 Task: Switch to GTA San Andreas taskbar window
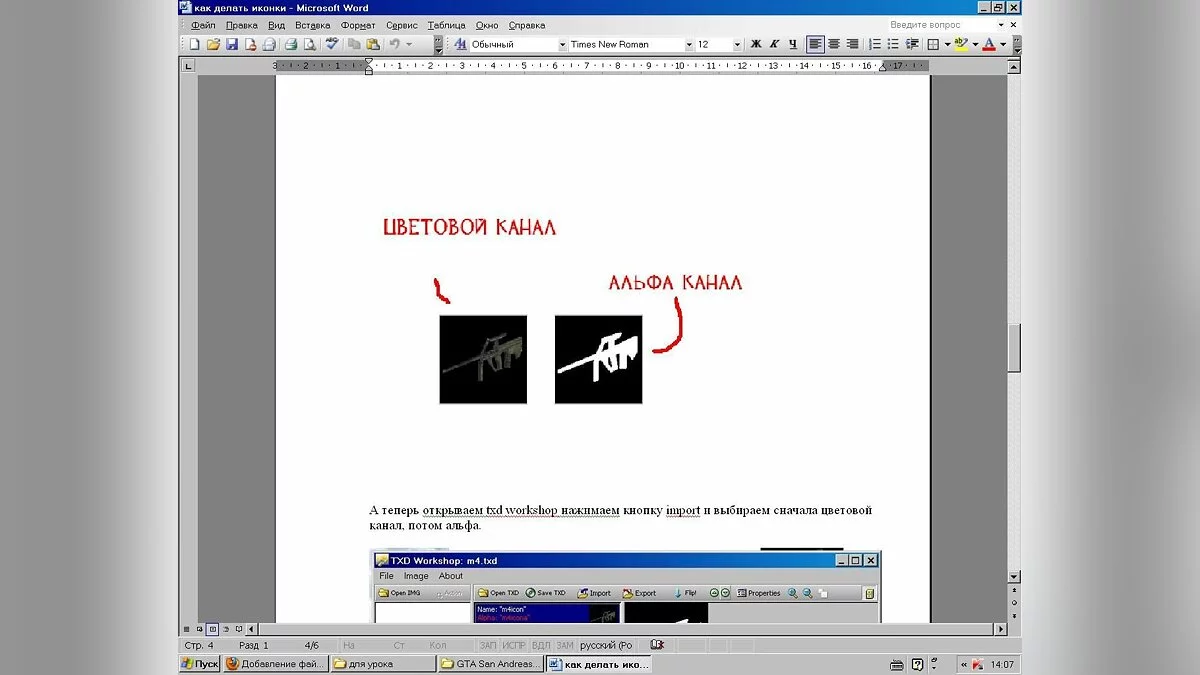(x=491, y=663)
